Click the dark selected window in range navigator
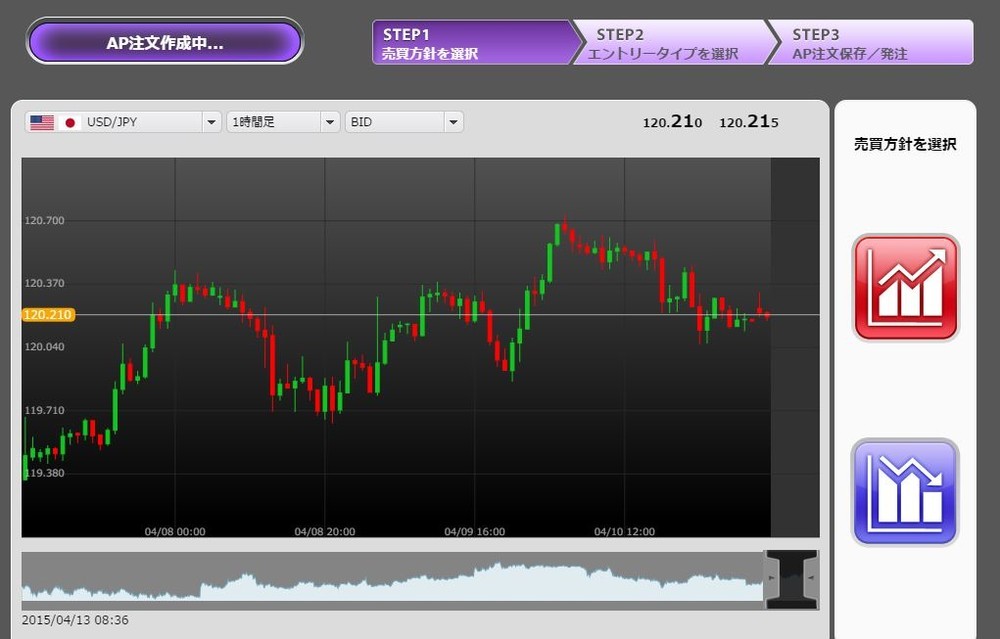 click(x=791, y=578)
